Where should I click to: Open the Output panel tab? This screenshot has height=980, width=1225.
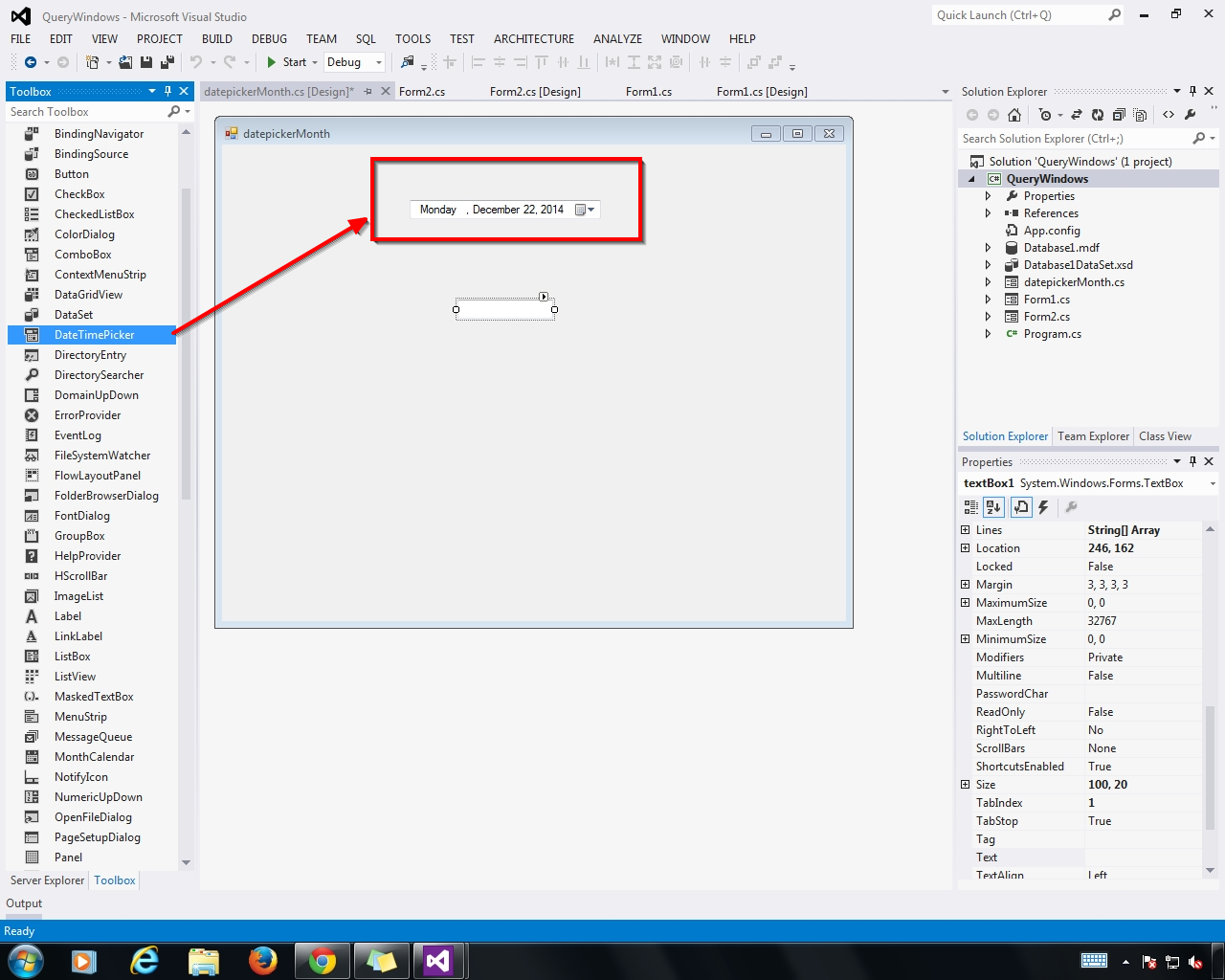click(24, 903)
